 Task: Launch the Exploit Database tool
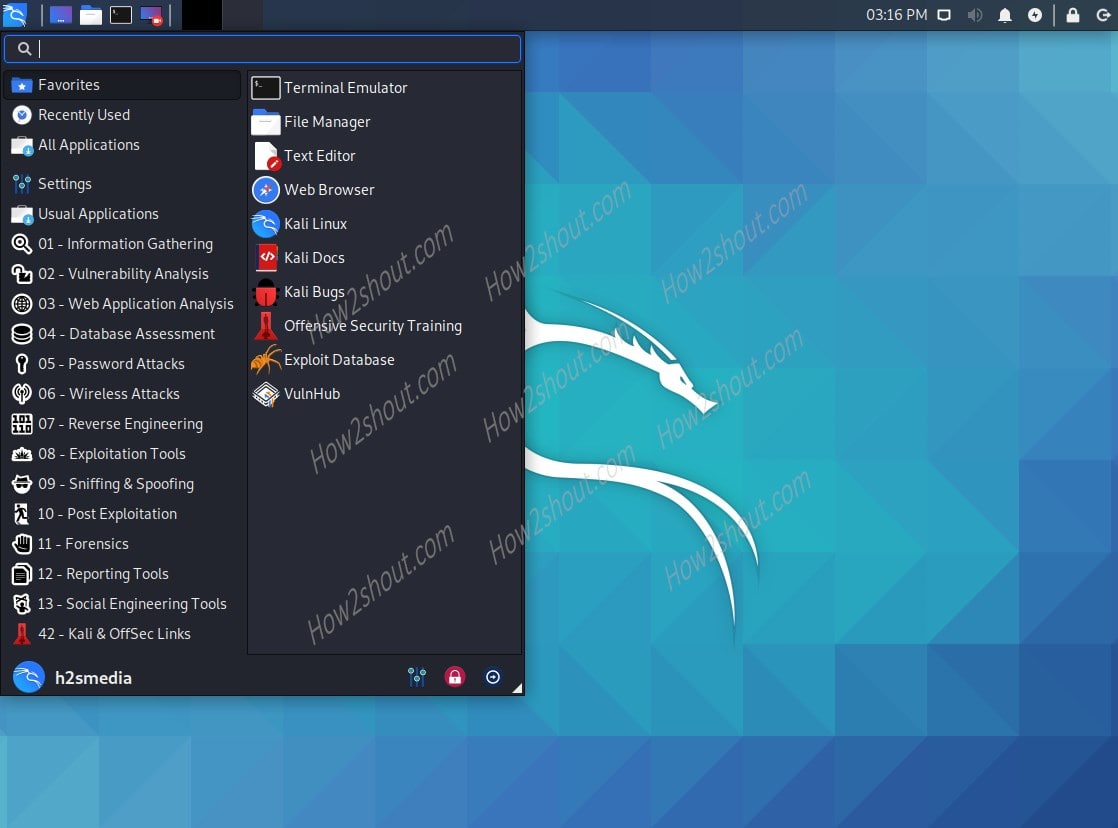click(337, 359)
